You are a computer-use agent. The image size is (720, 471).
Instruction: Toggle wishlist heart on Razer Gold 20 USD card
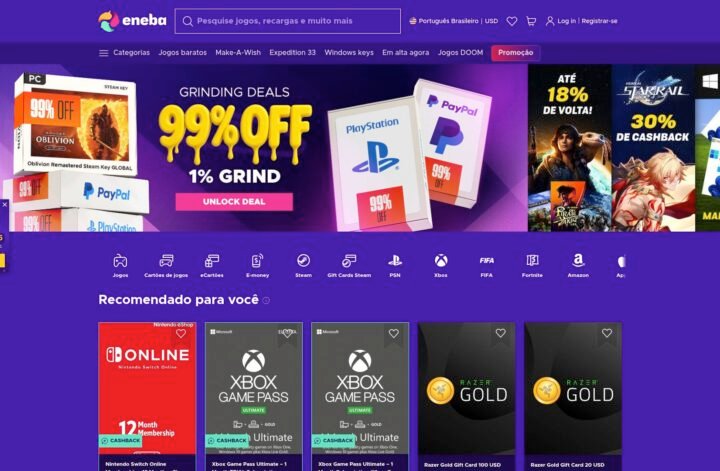607,333
